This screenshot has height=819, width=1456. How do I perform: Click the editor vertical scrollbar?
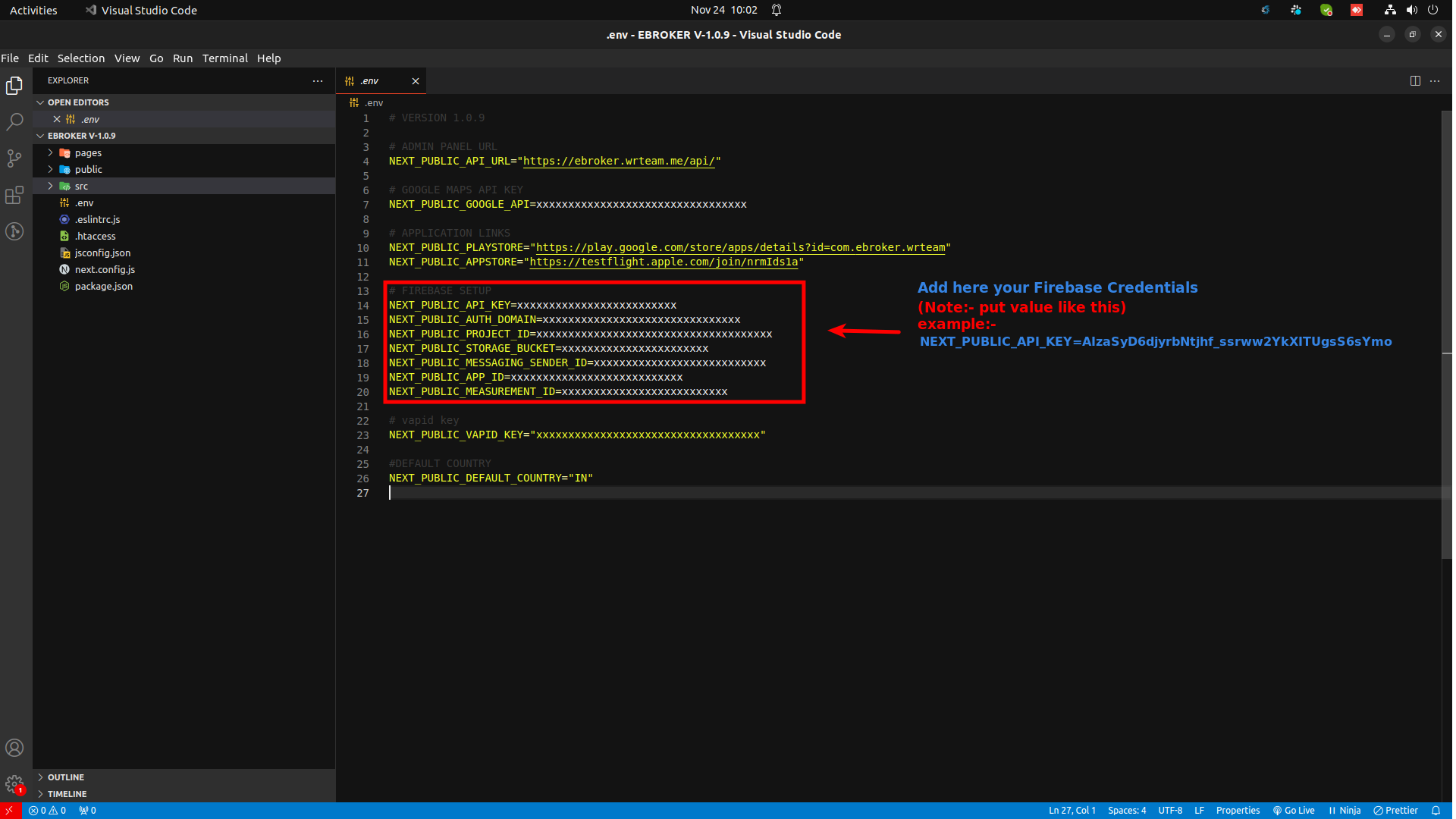coord(1446,334)
